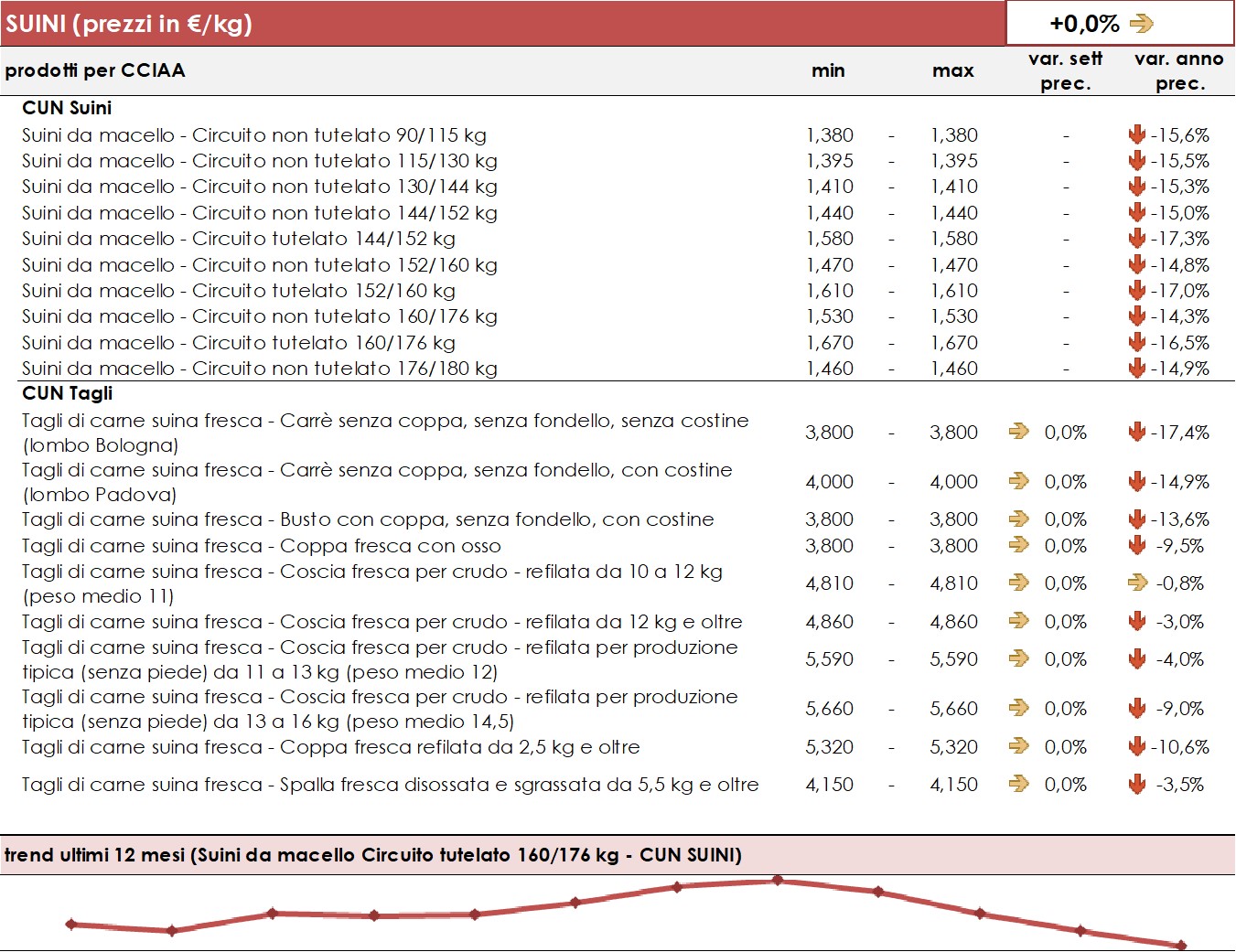Image resolution: width=1236 pixels, height=952 pixels.
Task: Click the red down arrow beside -17,3%
Action: click(x=1137, y=239)
